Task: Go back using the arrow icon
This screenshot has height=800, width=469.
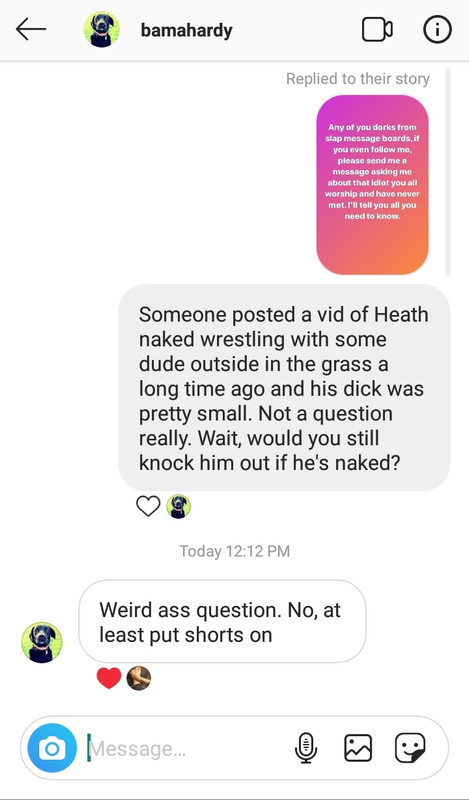Action: [31, 30]
